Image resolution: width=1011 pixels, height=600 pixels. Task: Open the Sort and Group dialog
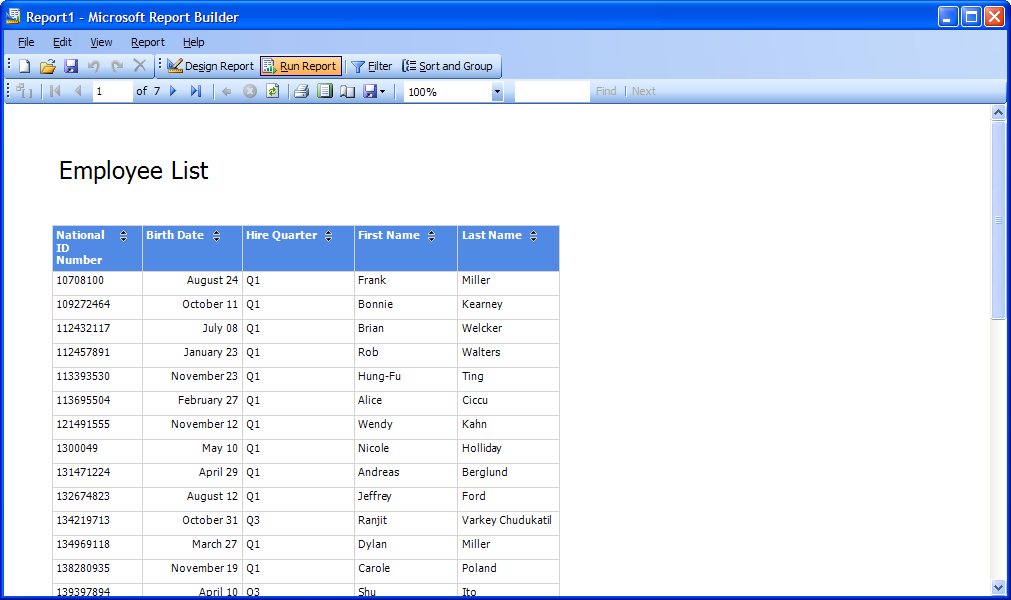coord(447,67)
